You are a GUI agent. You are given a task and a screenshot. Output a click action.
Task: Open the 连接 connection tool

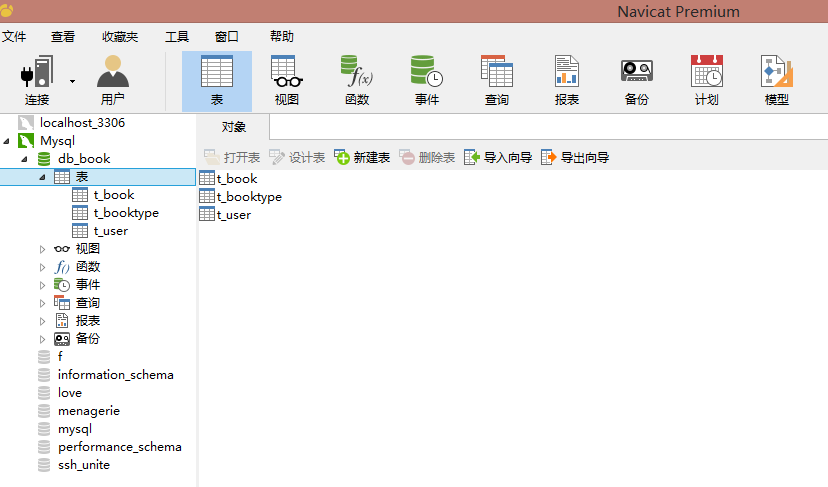[x=36, y=80]
